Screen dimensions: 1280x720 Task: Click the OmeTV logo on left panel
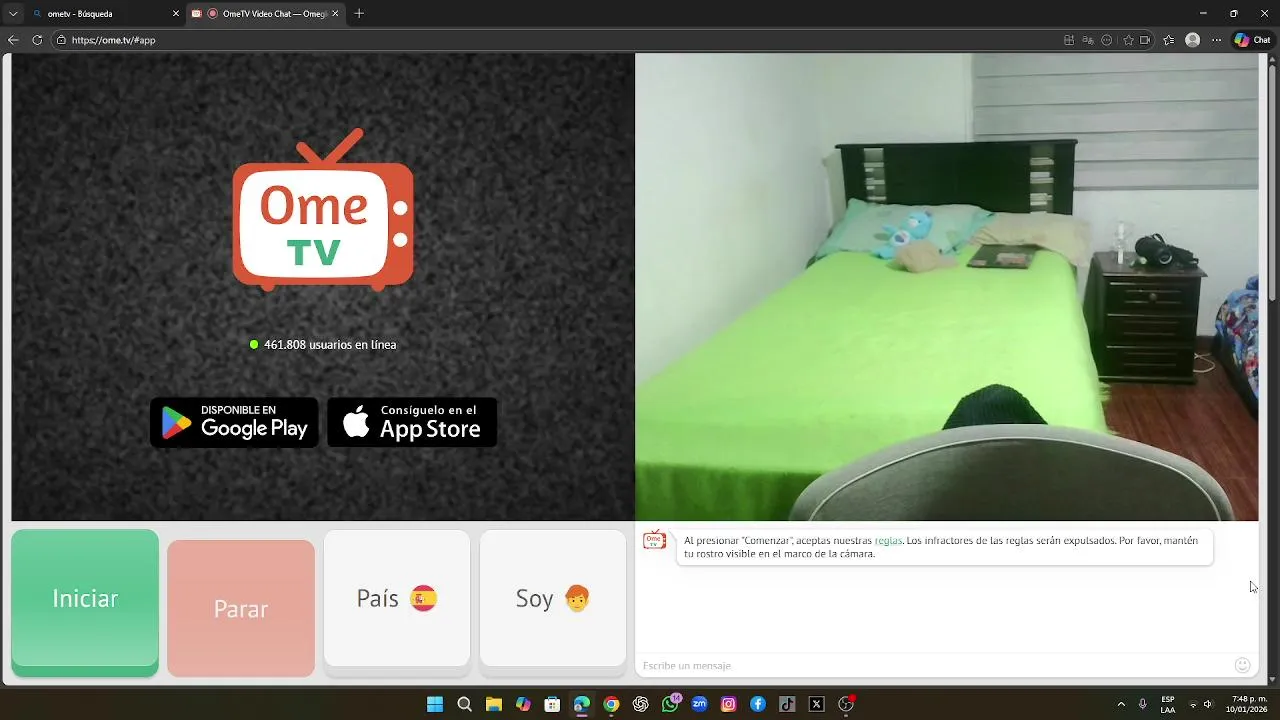pyautogui.click(x=323, y=210)
